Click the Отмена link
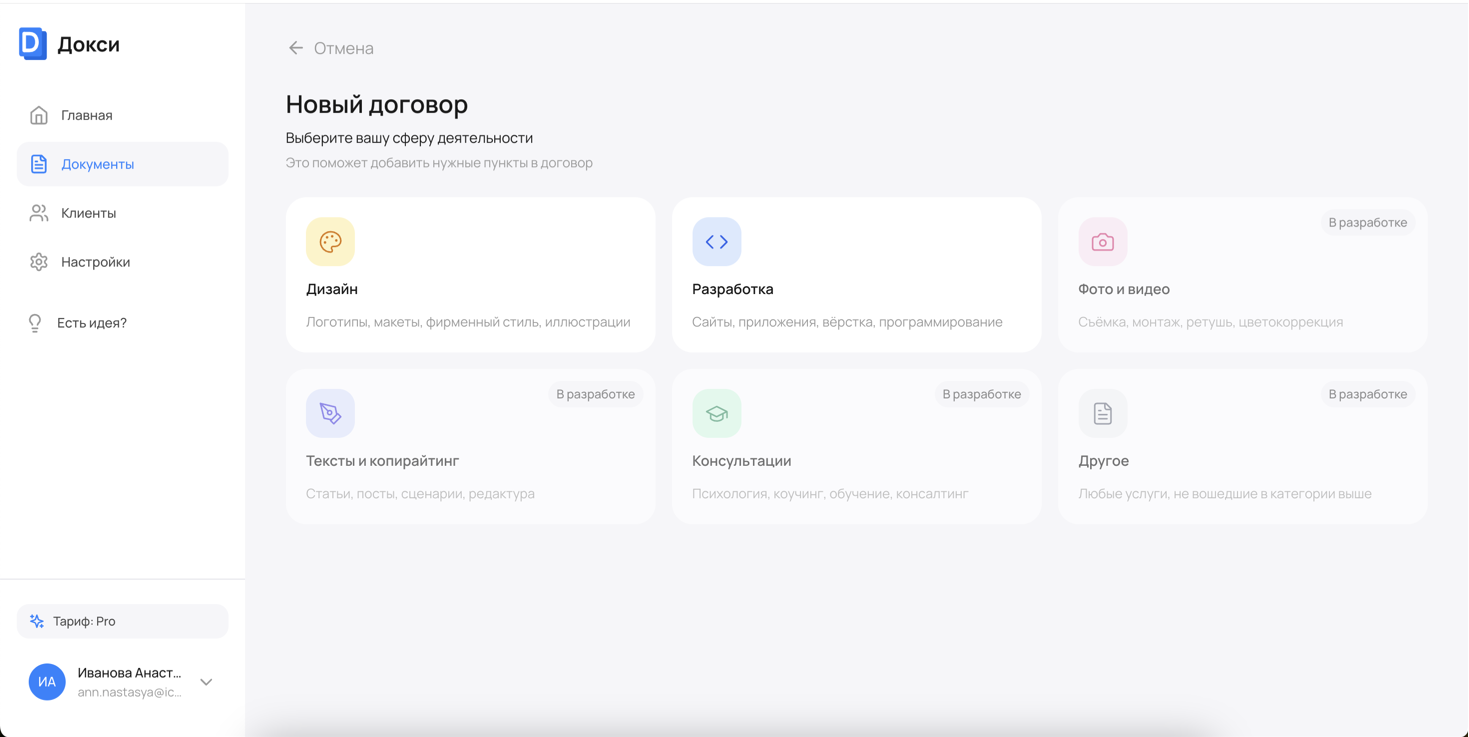 pyautogui.click(x=343, y=48)
